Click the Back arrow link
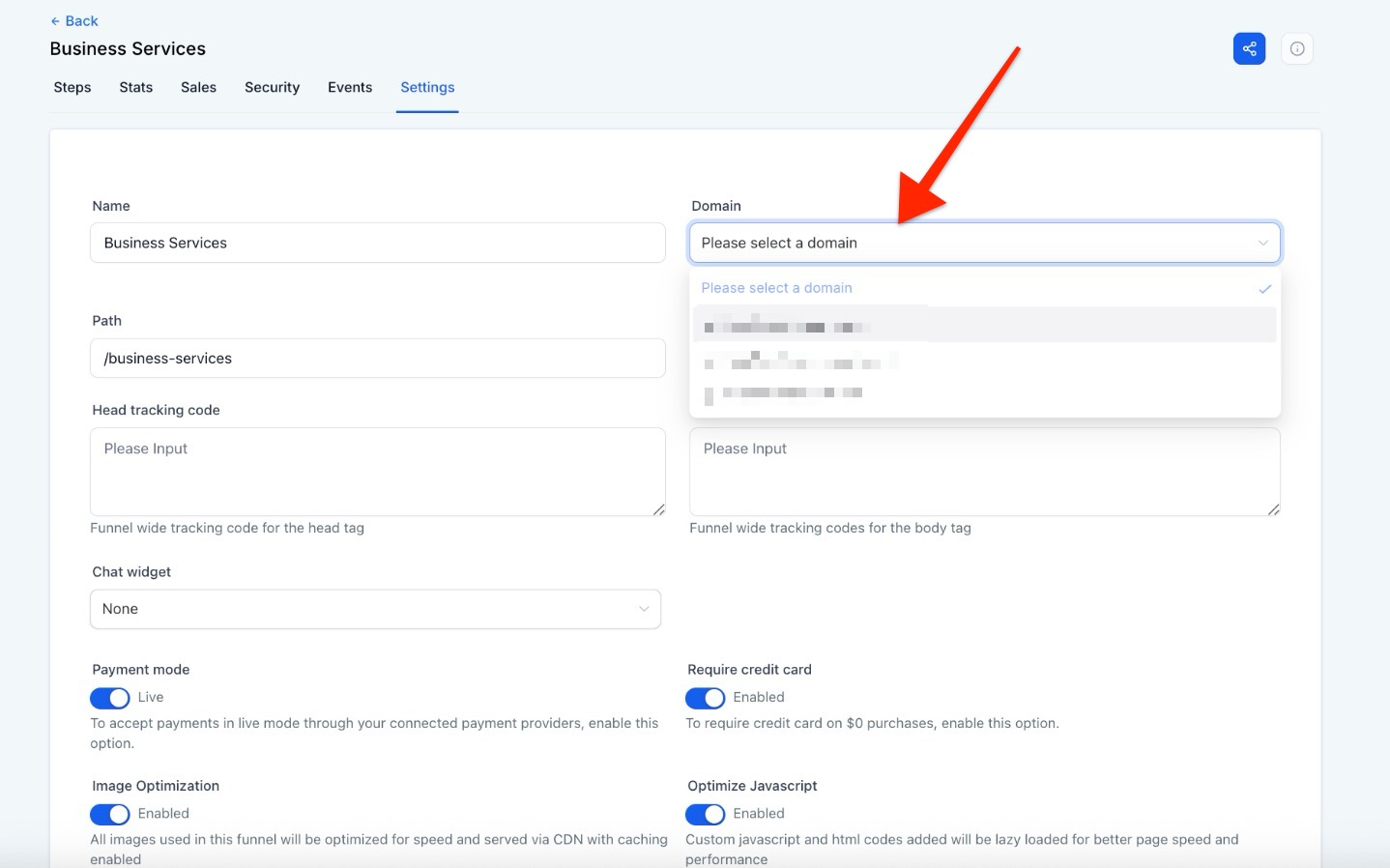Image resolution: width=1390 pixels, height=868 pixels. 74,21
